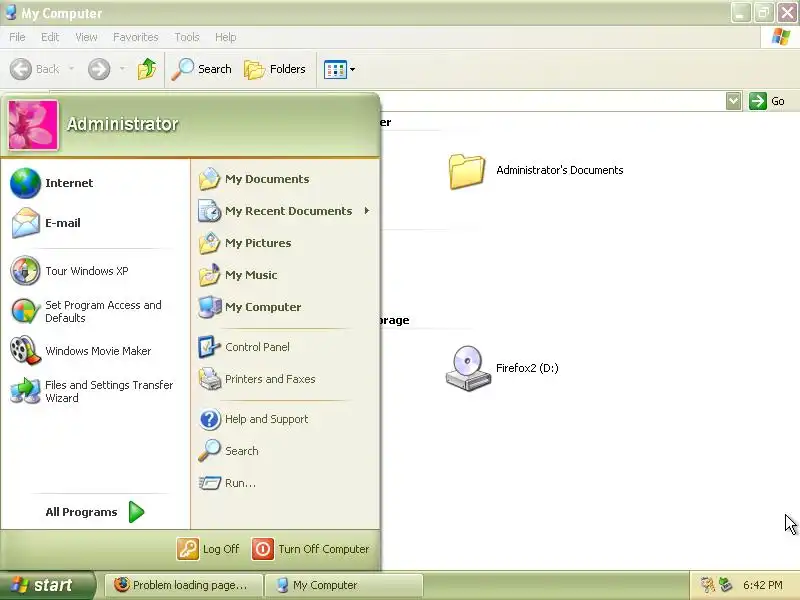This screenshot has height=600, width=800.
Task: Click the network tray icon beside clock
Action: click(x=725, y=585)
